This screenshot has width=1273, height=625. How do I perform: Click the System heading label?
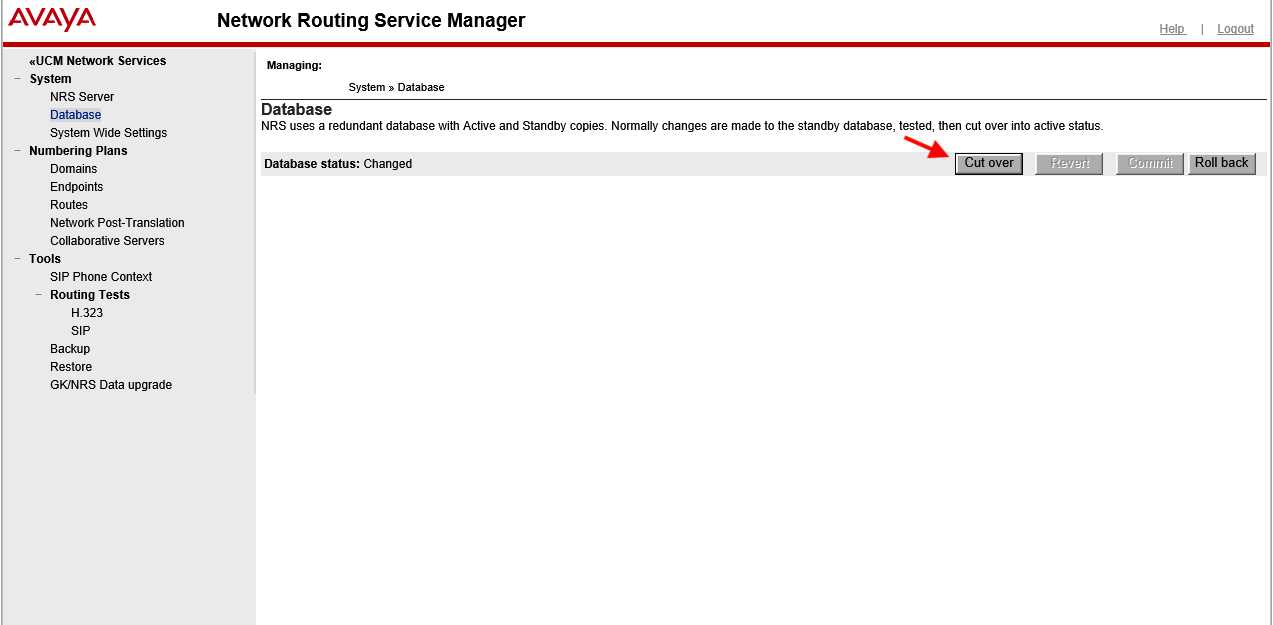(x=50, y=79)
